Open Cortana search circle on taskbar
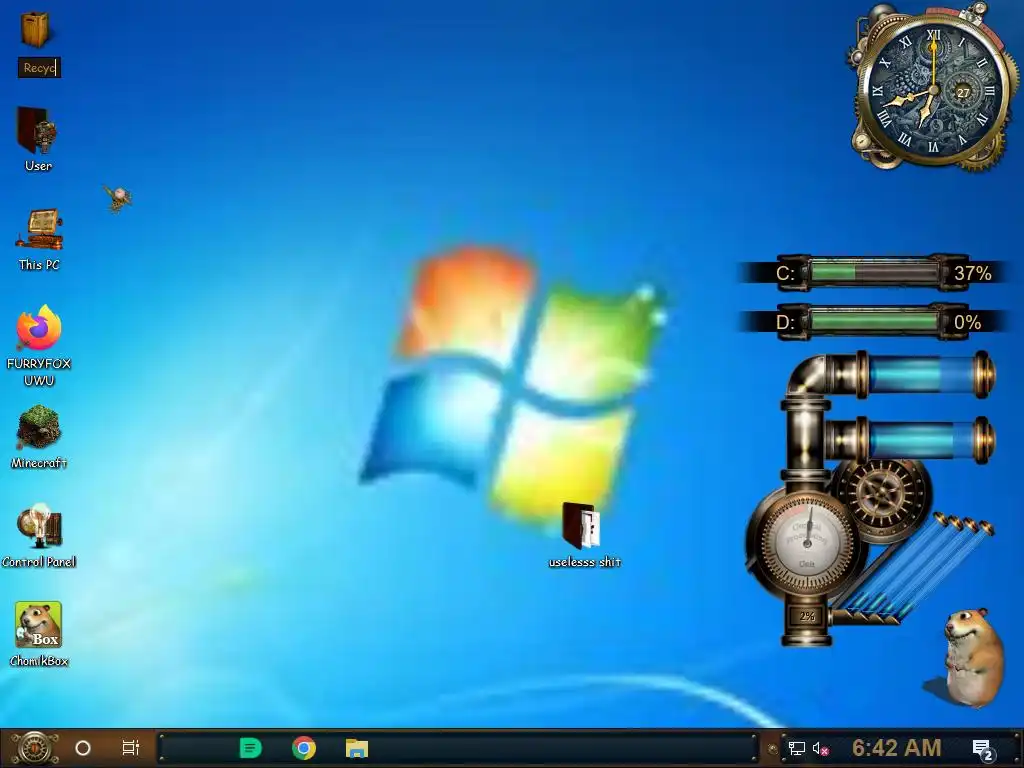This screenshot has height=768, width=1024. point(83,748)
